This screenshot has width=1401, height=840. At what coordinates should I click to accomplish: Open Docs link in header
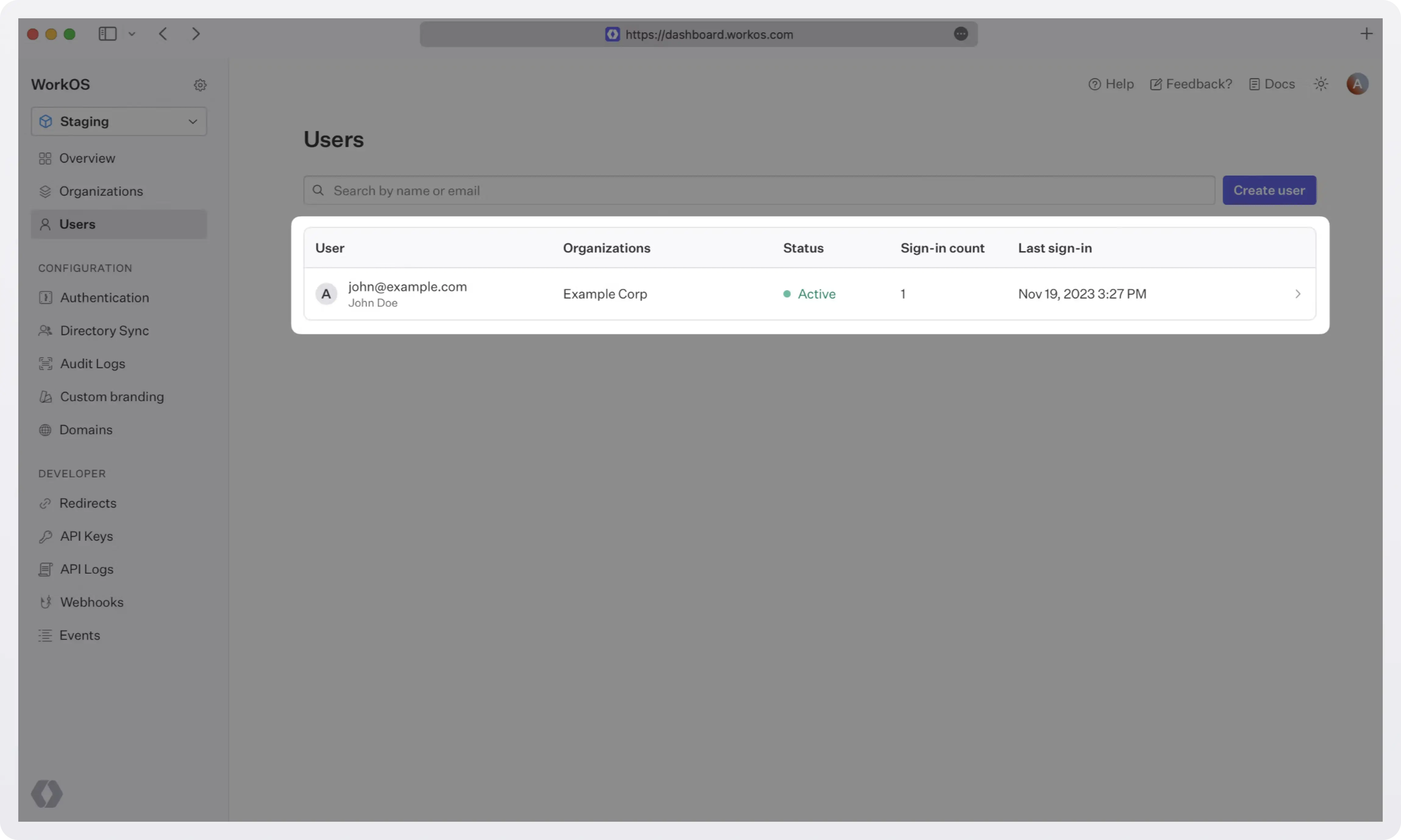[1272, 84]
